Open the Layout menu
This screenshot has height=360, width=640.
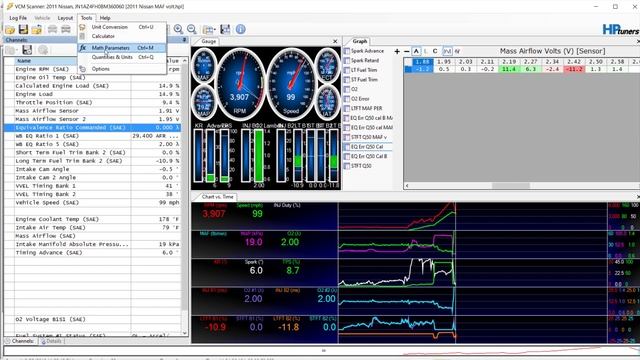coord(65,18)
